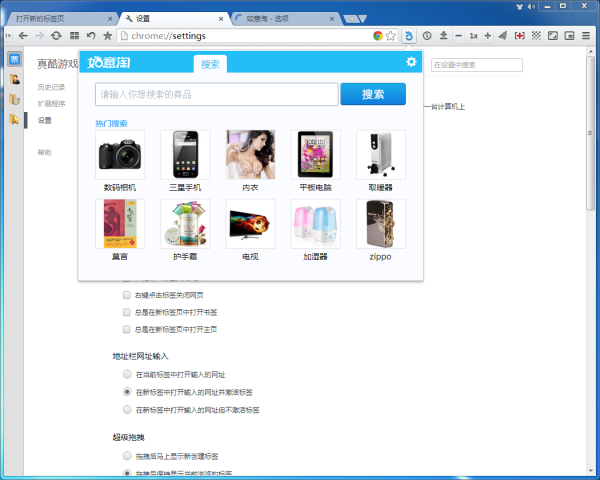Click the page vertical scrollbar thumb
Viewport: 600px width, 480px height.
click(x=590, y=133)
